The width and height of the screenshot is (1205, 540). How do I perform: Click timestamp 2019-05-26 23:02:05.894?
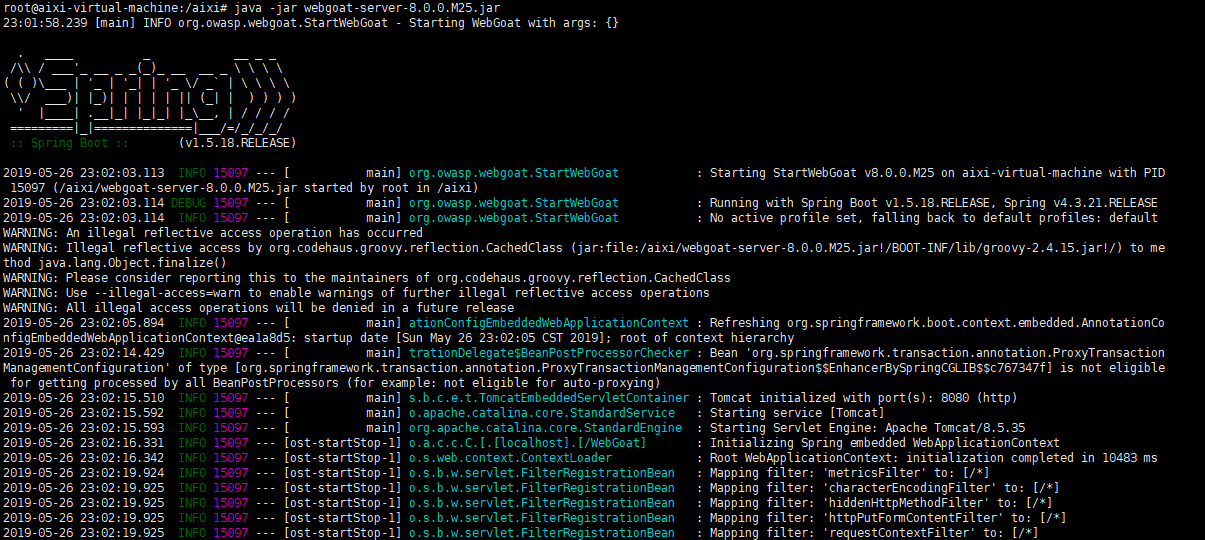pos(84,323)
